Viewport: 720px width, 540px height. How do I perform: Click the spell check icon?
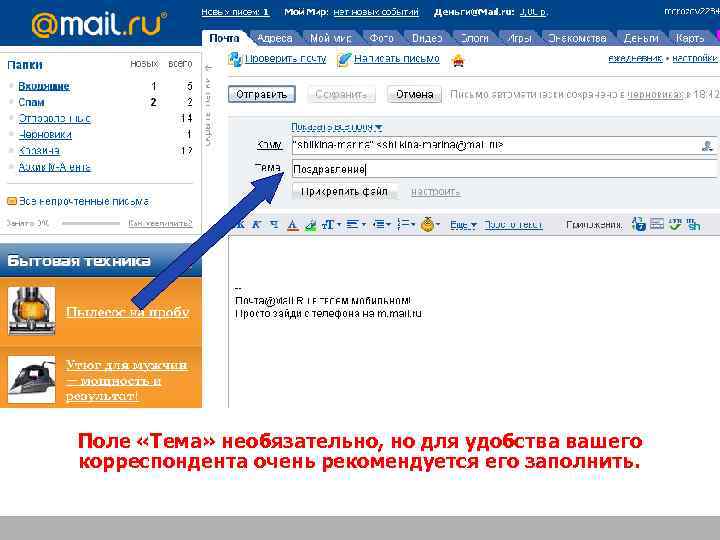(675, 224)
